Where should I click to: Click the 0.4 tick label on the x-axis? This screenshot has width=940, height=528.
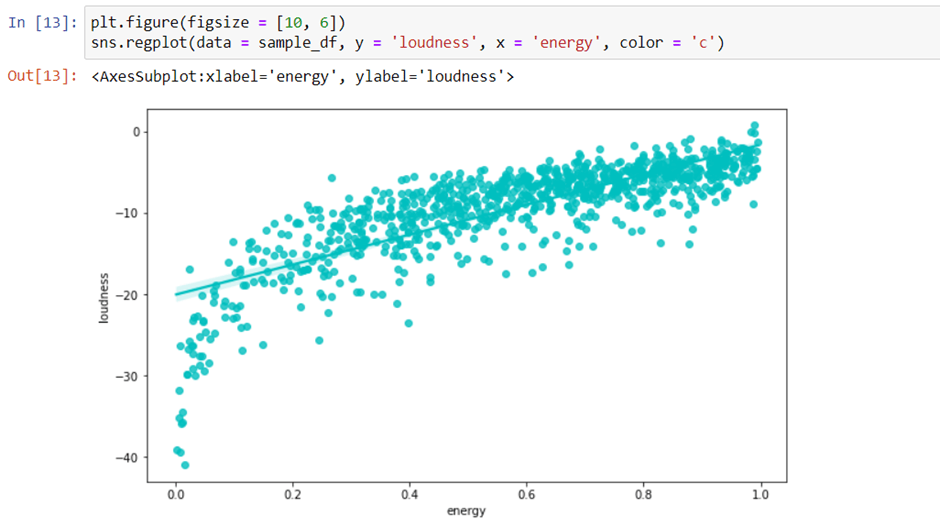point(409,494)
